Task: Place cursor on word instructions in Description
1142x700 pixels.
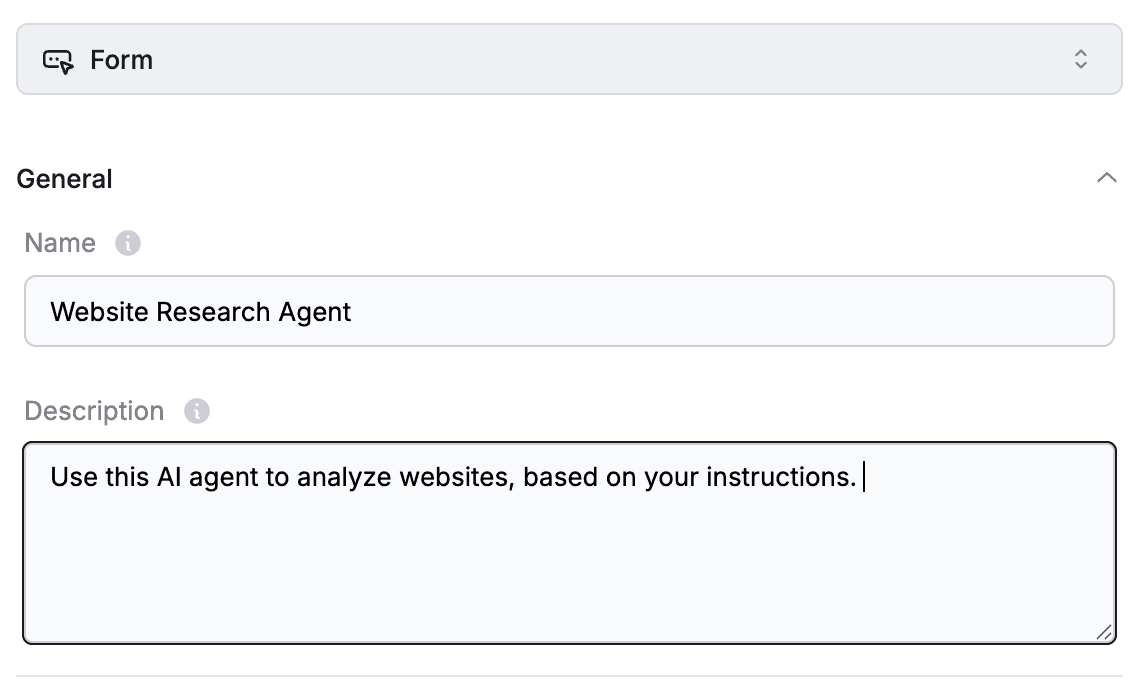Action: pyautogui.click(x=781, y=477)
